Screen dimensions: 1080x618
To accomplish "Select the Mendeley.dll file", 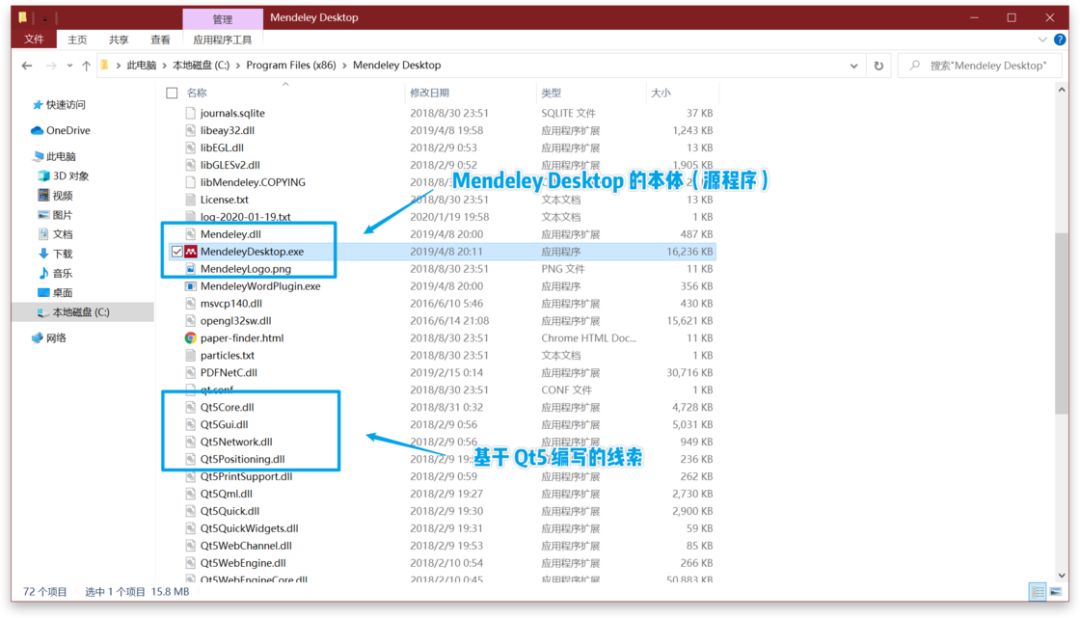I will [x=231, y=234].
